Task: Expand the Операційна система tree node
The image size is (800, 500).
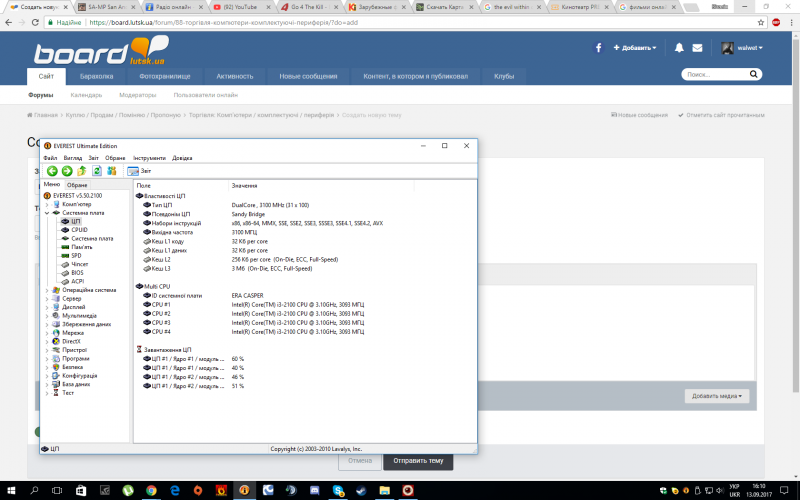Action: (x=46, y=290)
